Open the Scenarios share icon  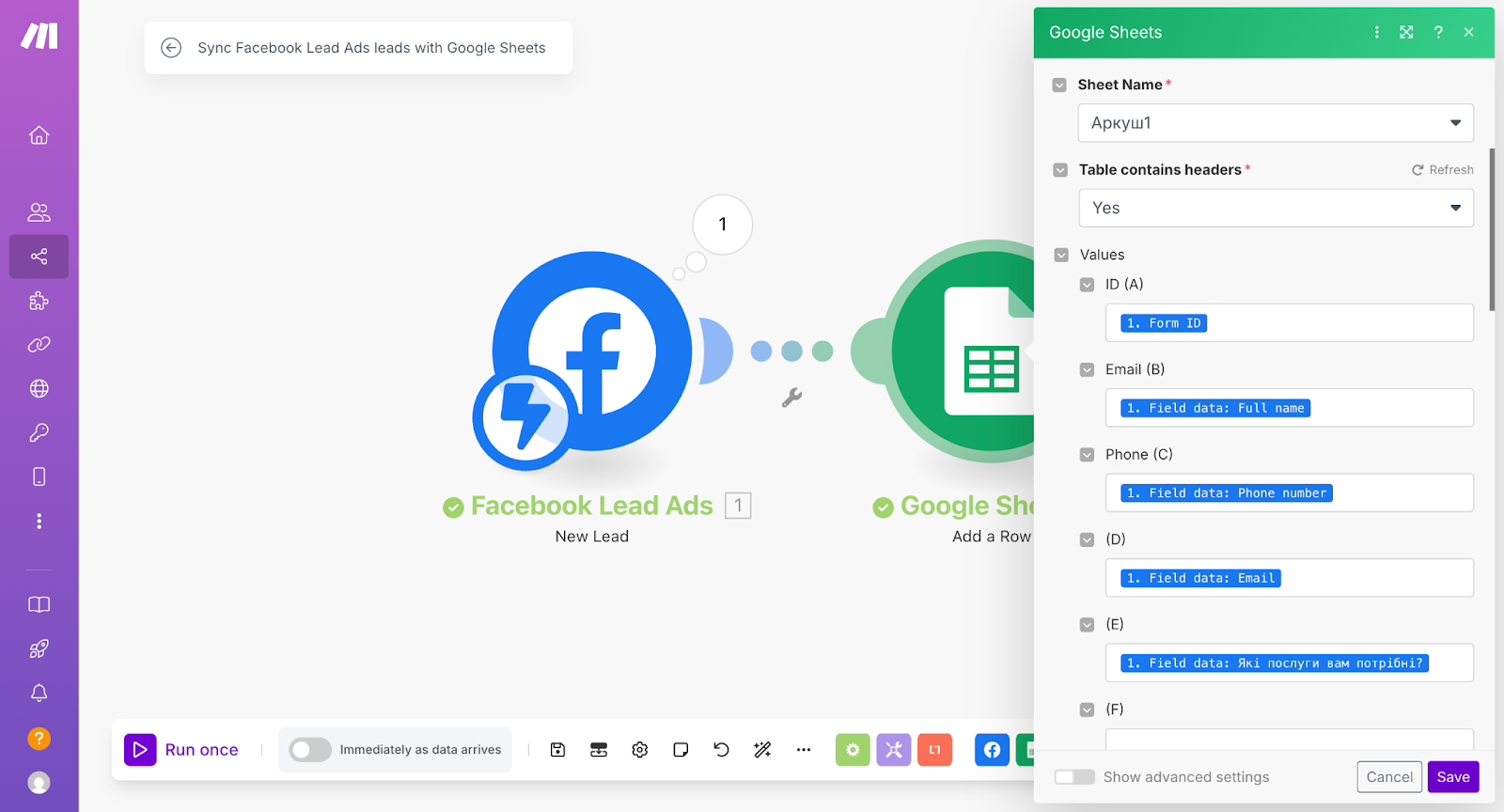(39, 257)
